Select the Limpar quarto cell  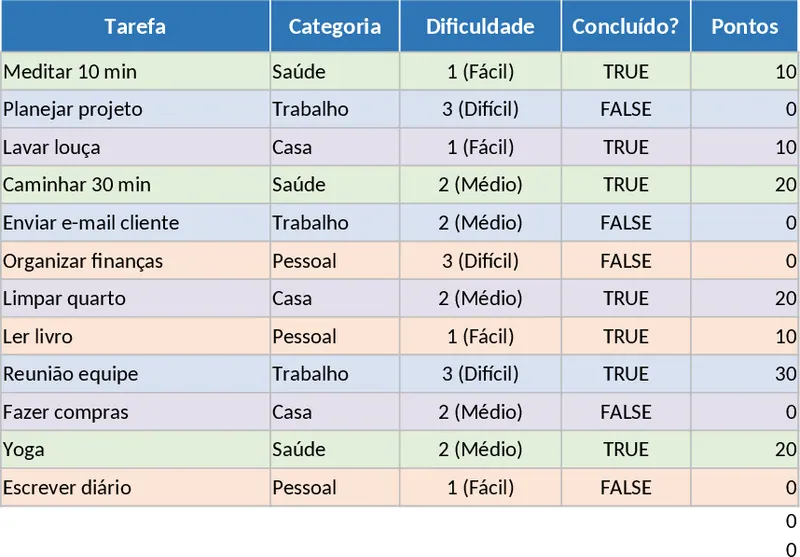(135, 299)
